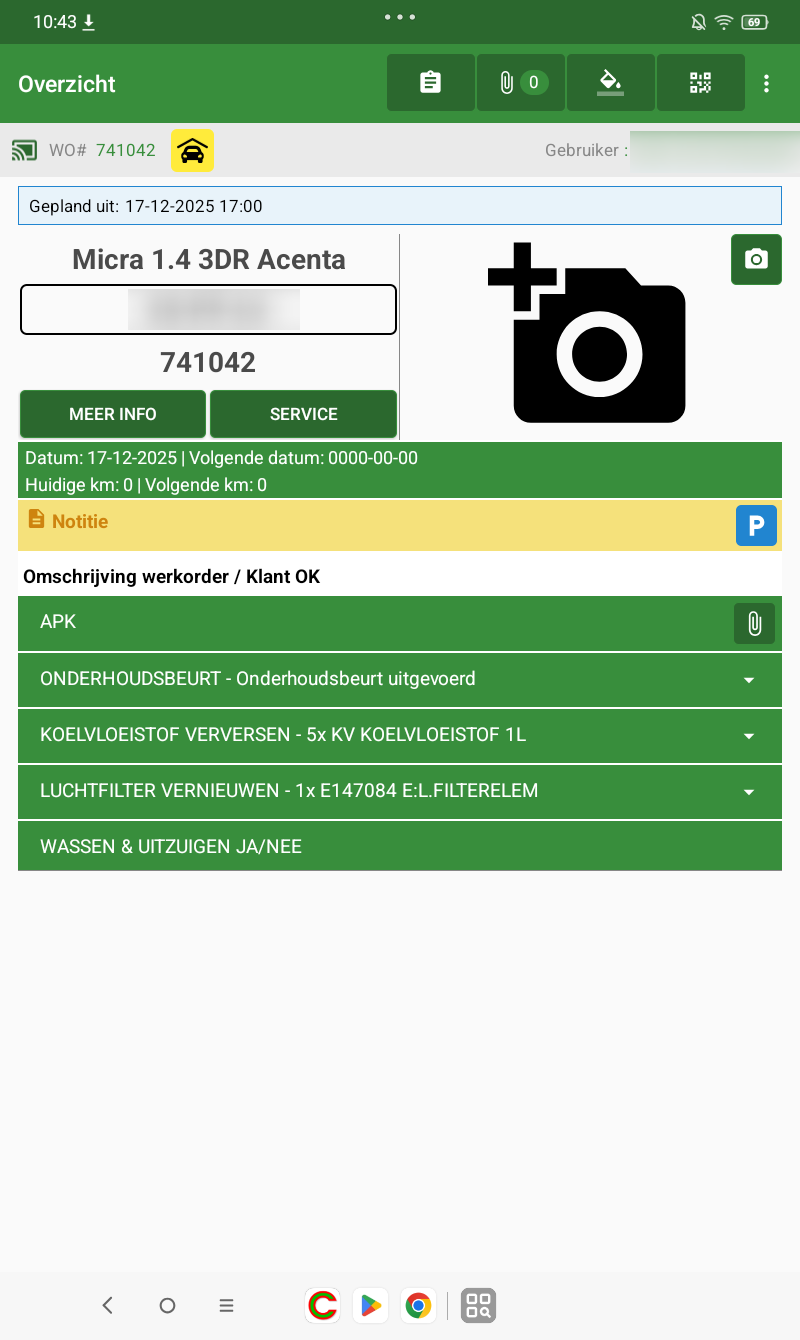The image size is (800, 1340).
Task: Tap the screen cast icon beside WO#
Action: [24, 151]
